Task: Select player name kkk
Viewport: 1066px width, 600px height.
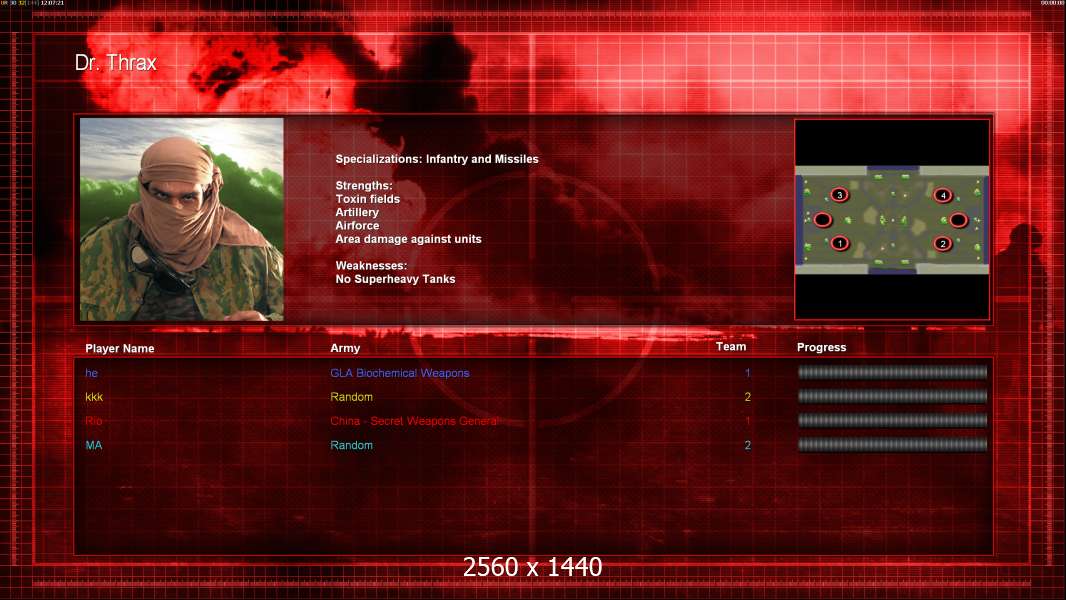Action: [x=94, y=397]
